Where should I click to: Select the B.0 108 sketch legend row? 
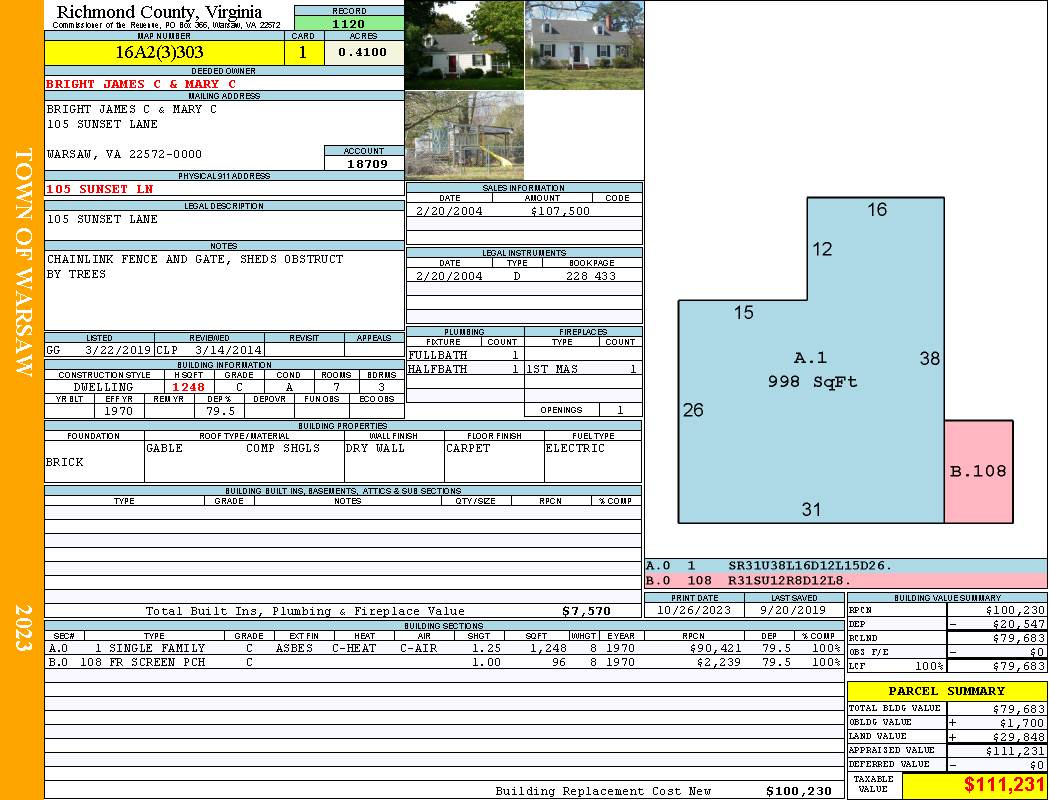[x=845, y=580]
